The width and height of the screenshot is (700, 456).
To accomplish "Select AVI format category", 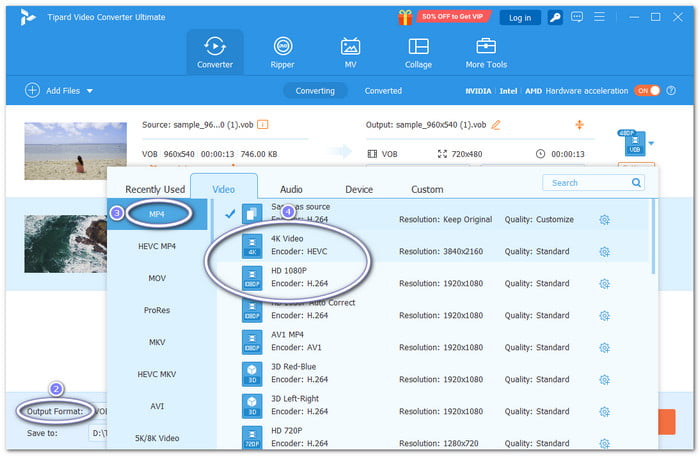I will [x=157, y=406].
